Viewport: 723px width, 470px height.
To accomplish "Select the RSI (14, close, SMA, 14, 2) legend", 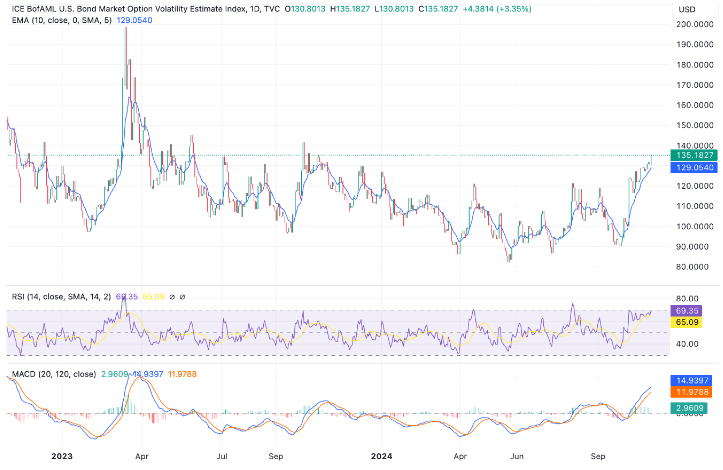I will pyautogui.click(x=61, y=297).
